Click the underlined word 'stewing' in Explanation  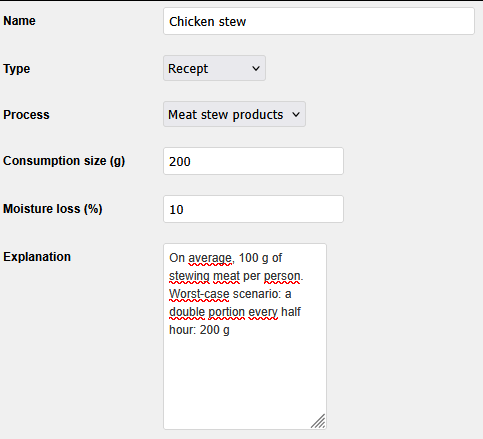(189, 276)
